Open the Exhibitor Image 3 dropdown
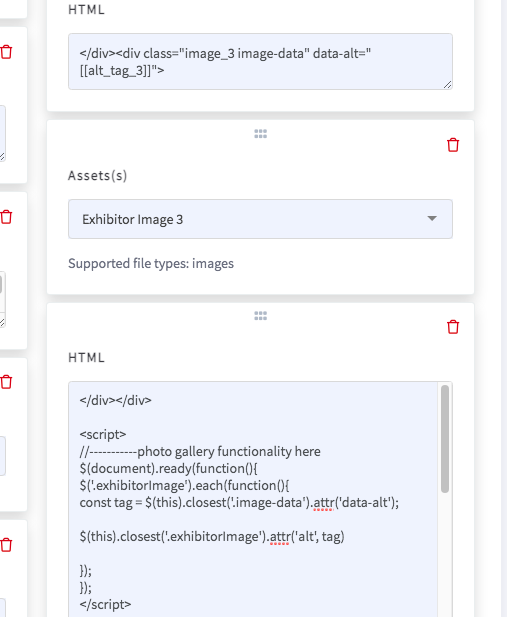The height and width of the screenshot is (617, 507). pos(260,219)
